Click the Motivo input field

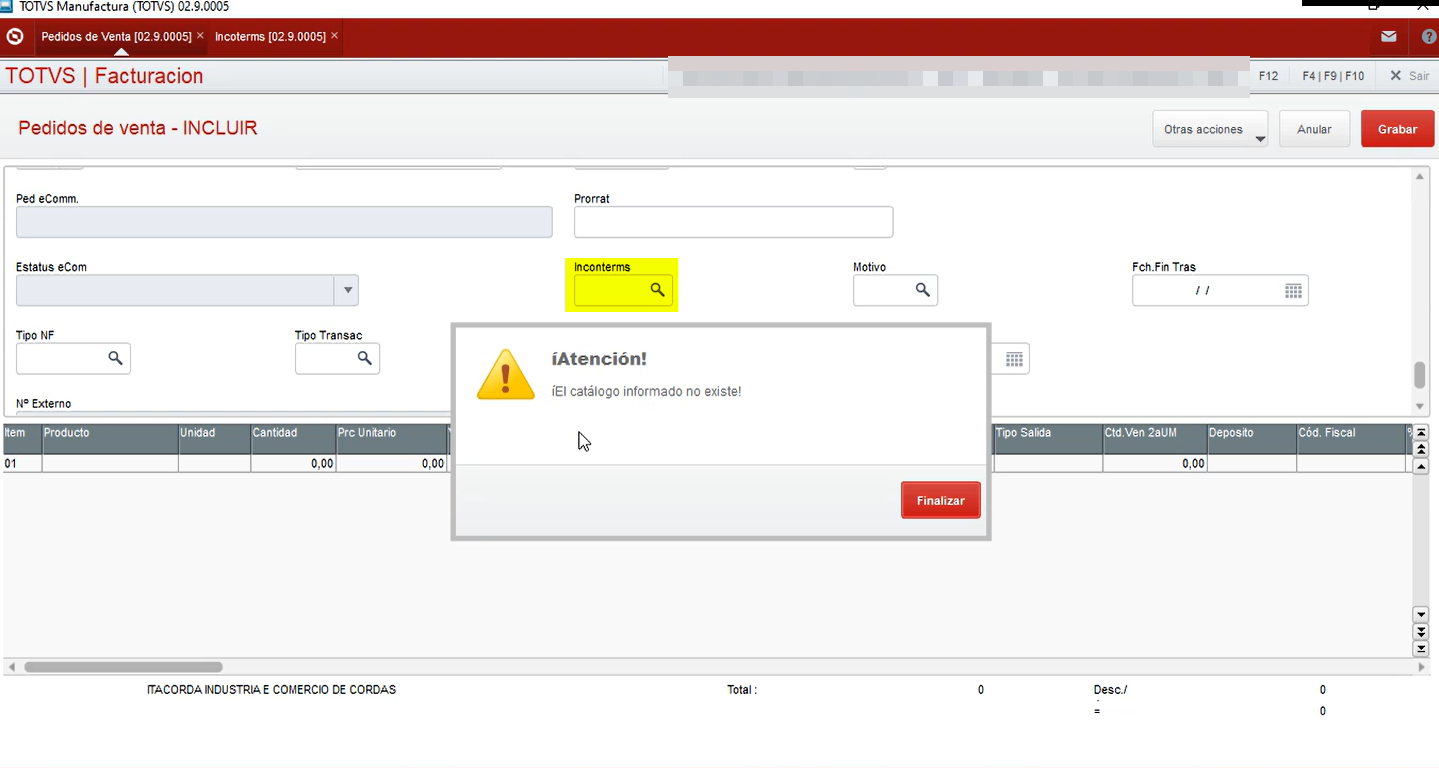coord(895,290)
